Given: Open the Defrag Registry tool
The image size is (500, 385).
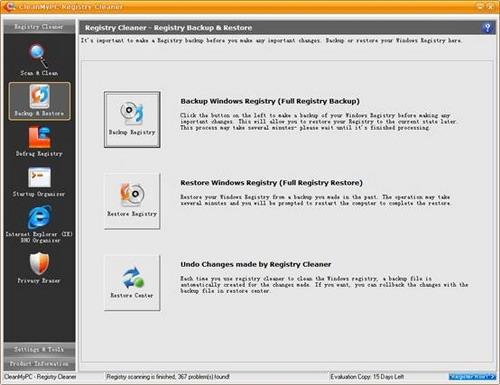Looking at the screenshot, I should (39, 141).
